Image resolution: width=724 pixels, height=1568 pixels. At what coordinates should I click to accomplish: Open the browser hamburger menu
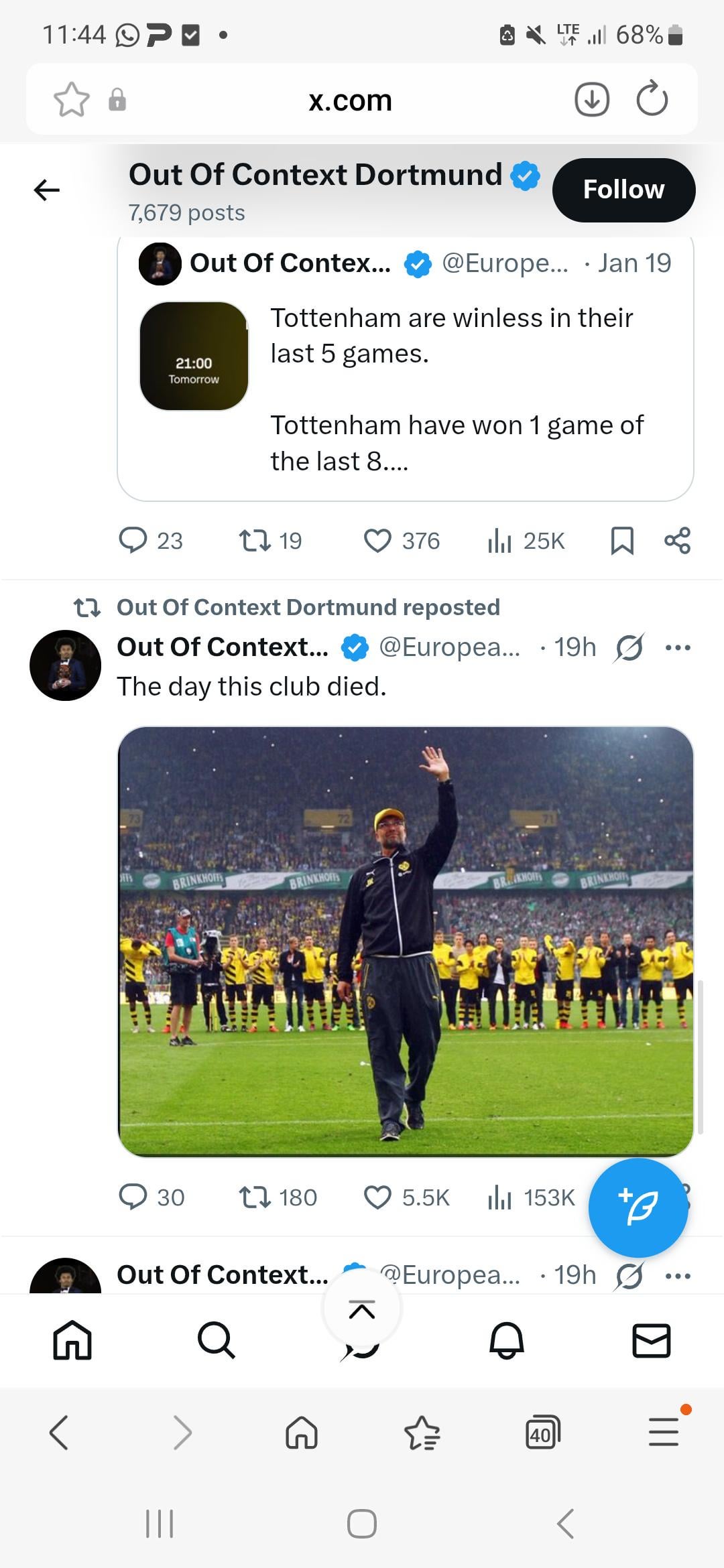pos(664,1432)
